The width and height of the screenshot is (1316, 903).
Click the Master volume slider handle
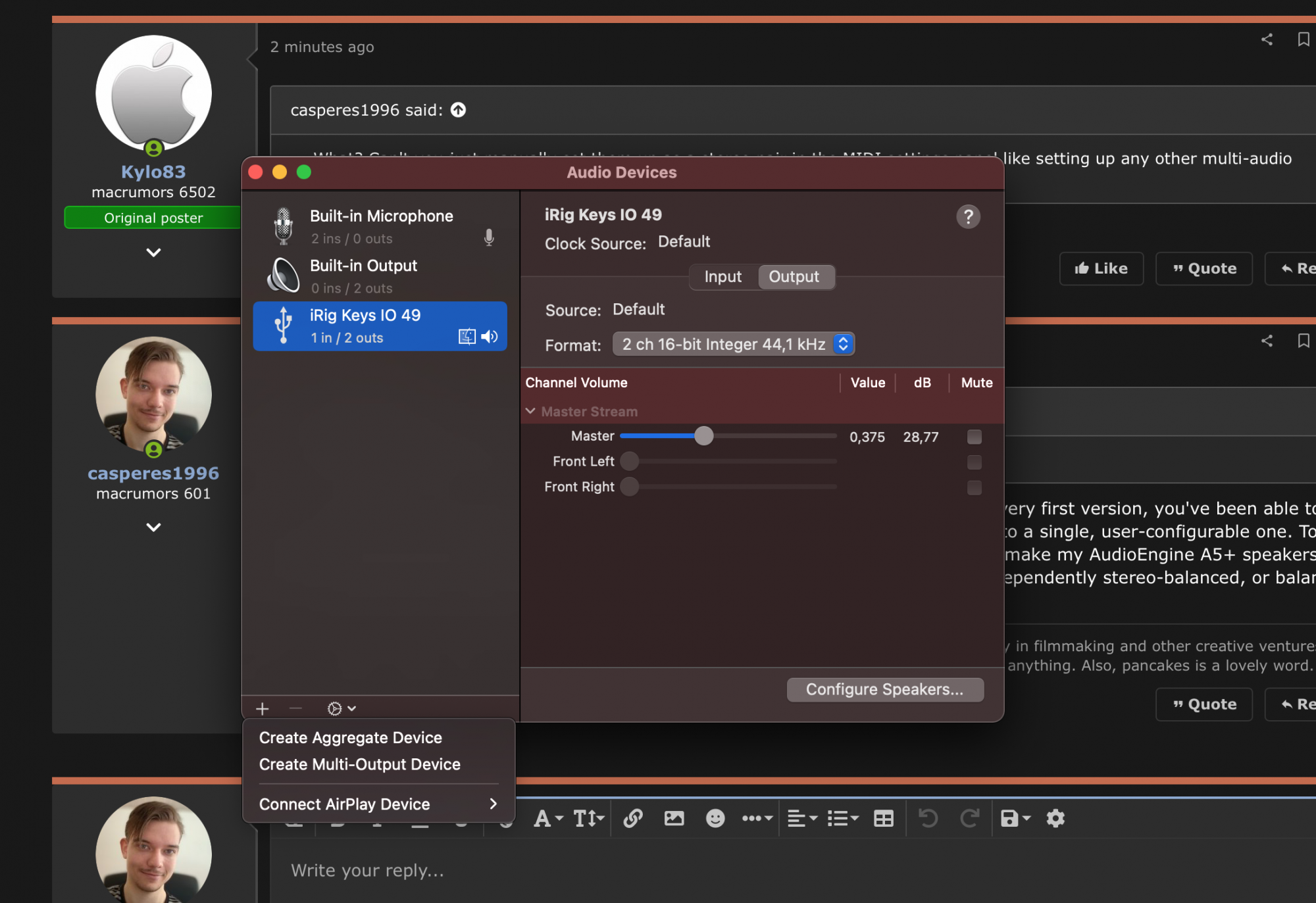coord(703,436)
